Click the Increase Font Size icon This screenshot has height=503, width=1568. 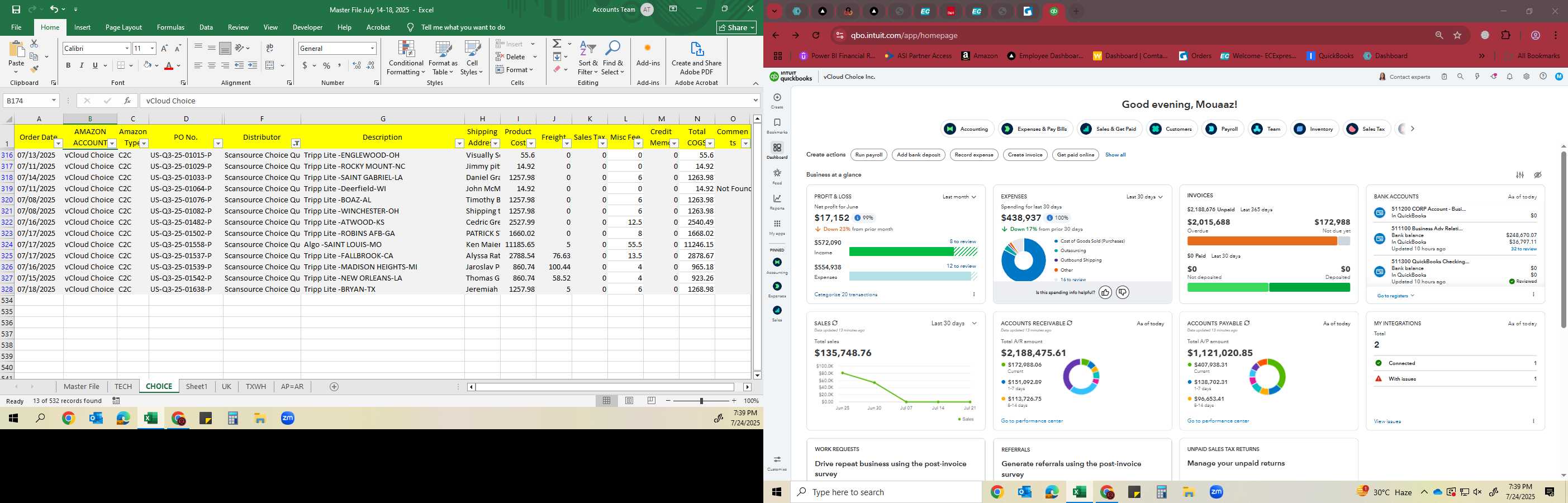coord(164,48)
